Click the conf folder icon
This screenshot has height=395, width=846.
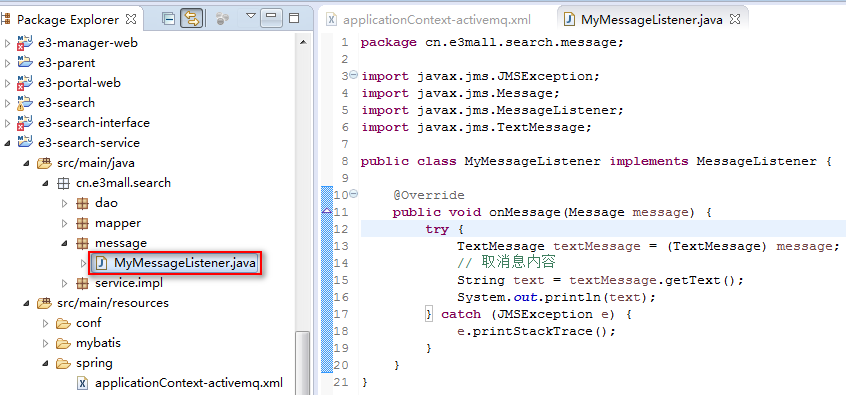64,324
